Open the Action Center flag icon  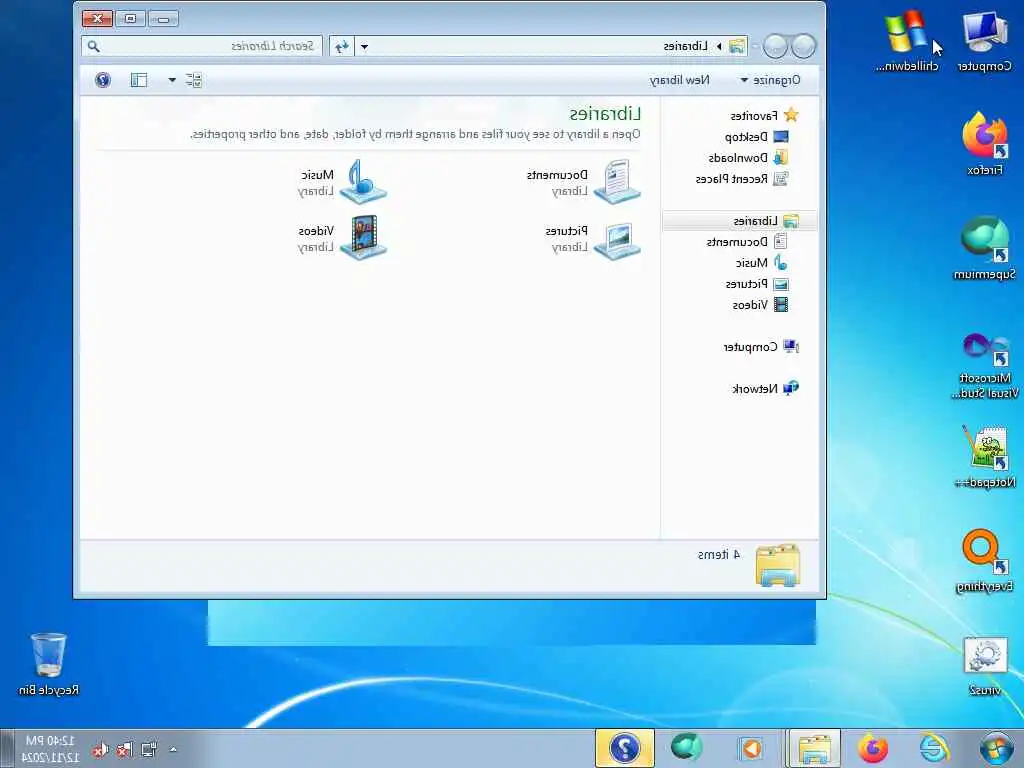tap(124, 749)
